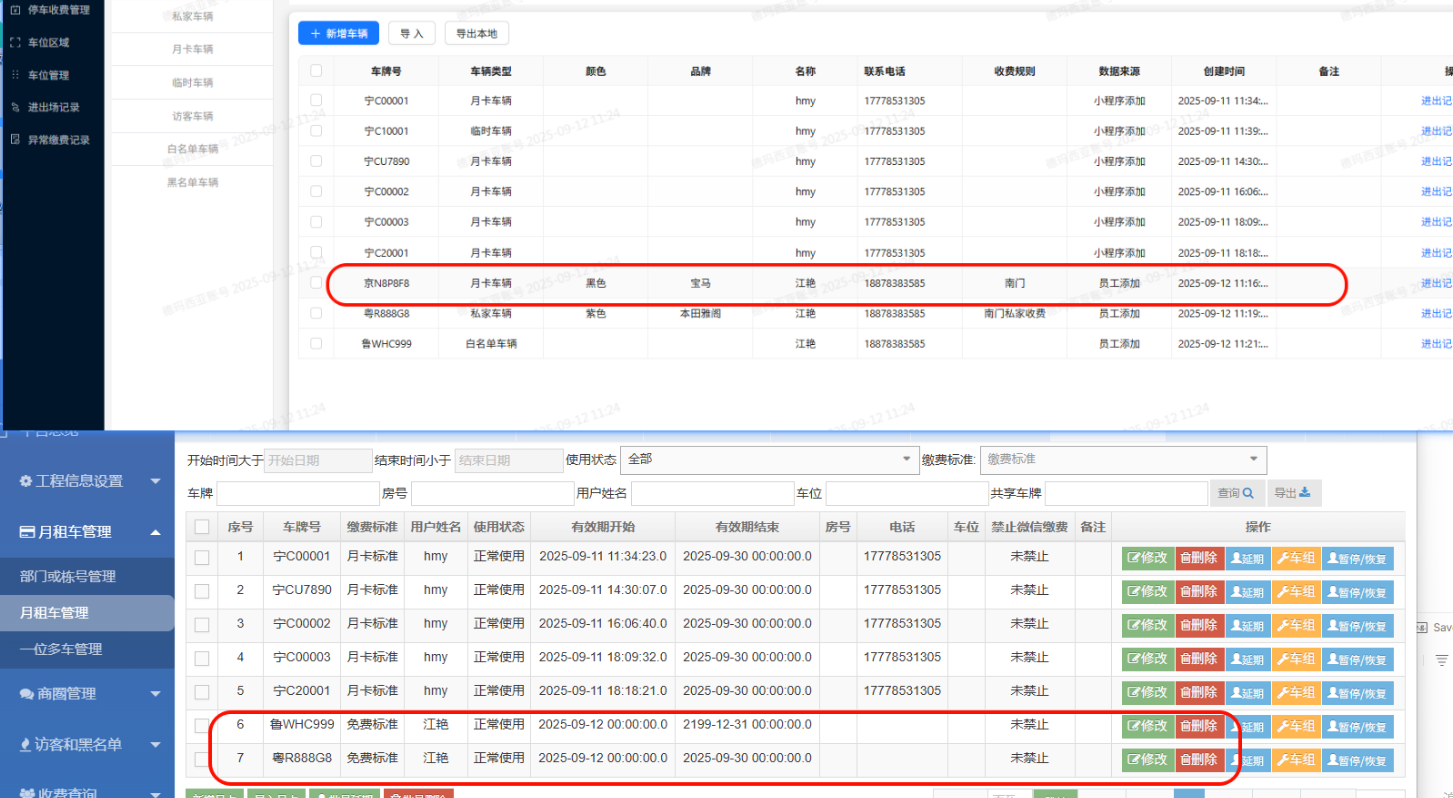Click the blue 新增车辆 button
Viewport: 1453px width, 798px height.
(x=338, y=33)
